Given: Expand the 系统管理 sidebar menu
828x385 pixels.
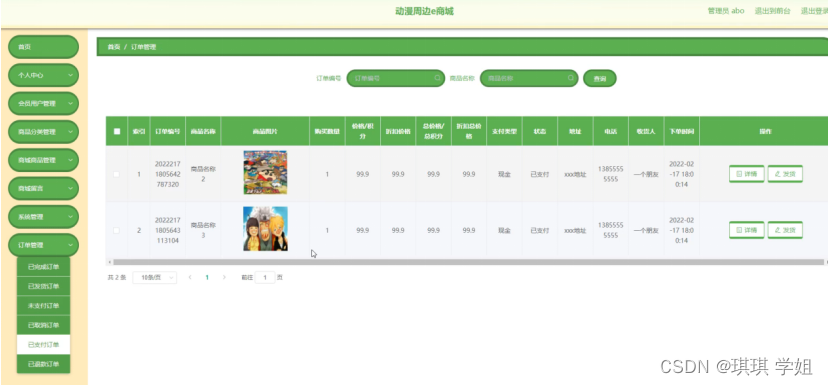Looking at the screenshot, I should 43,217.
